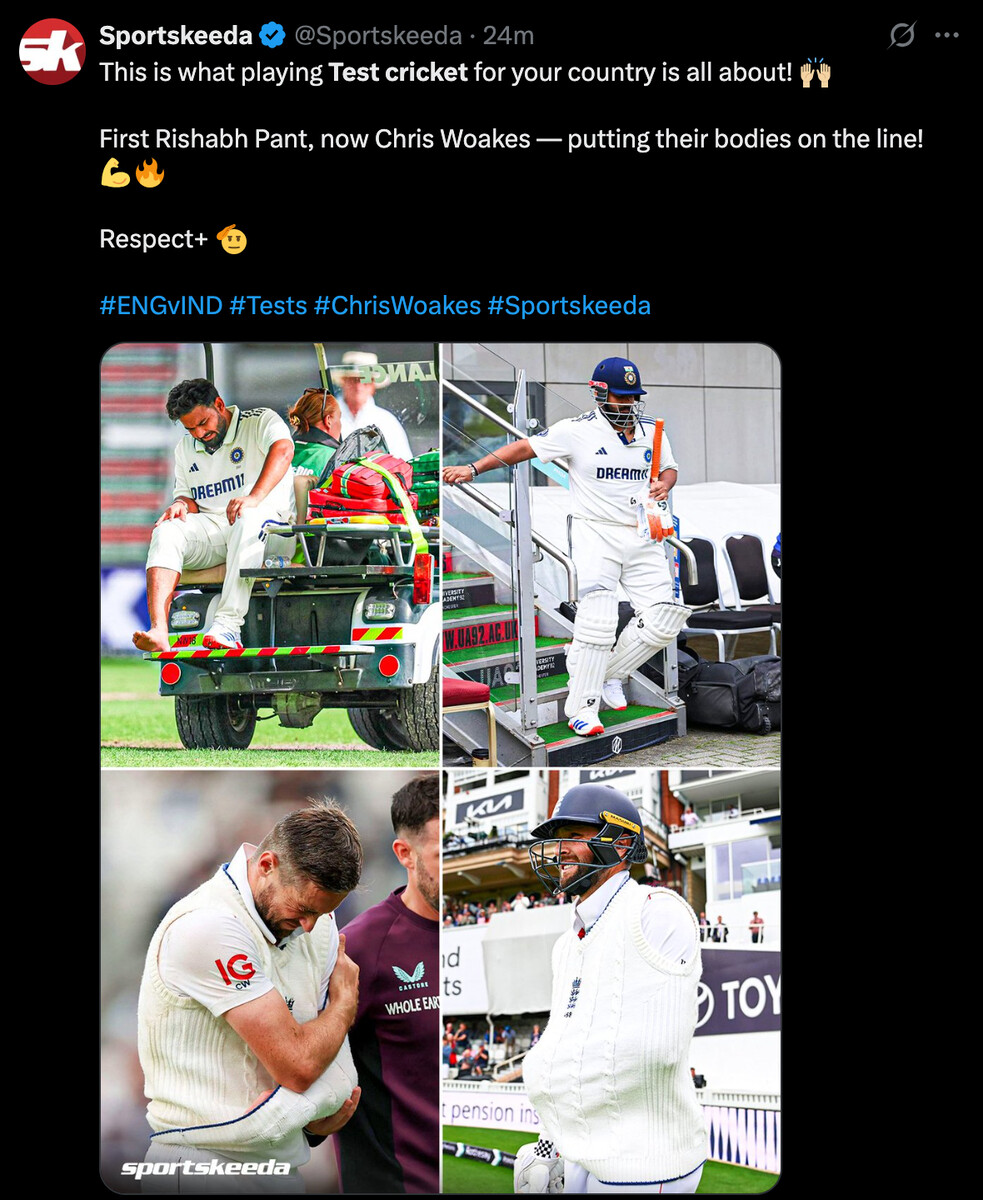The height and width of the screenshot is (1200, 983).
Task: Open the #ChrisWoakes hashtag
Action: [397, 305]
